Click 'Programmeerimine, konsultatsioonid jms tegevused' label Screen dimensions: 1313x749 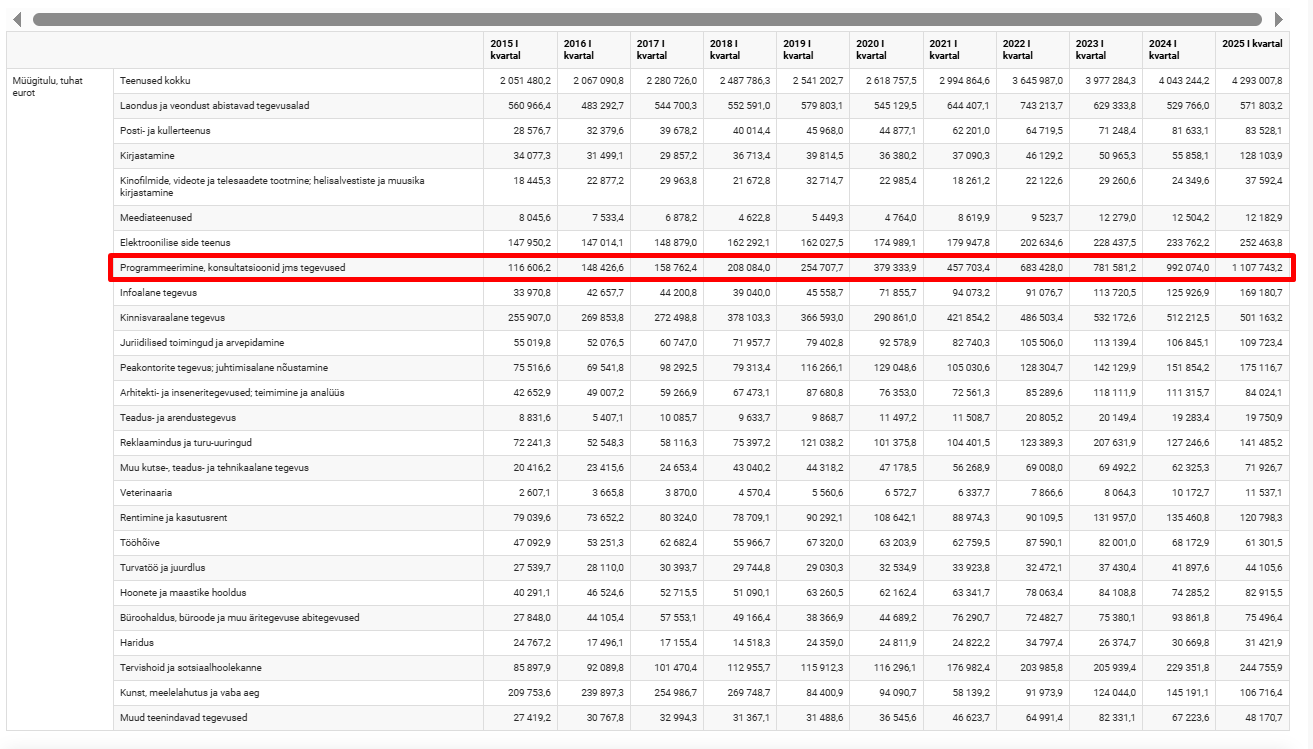(232, 268)
